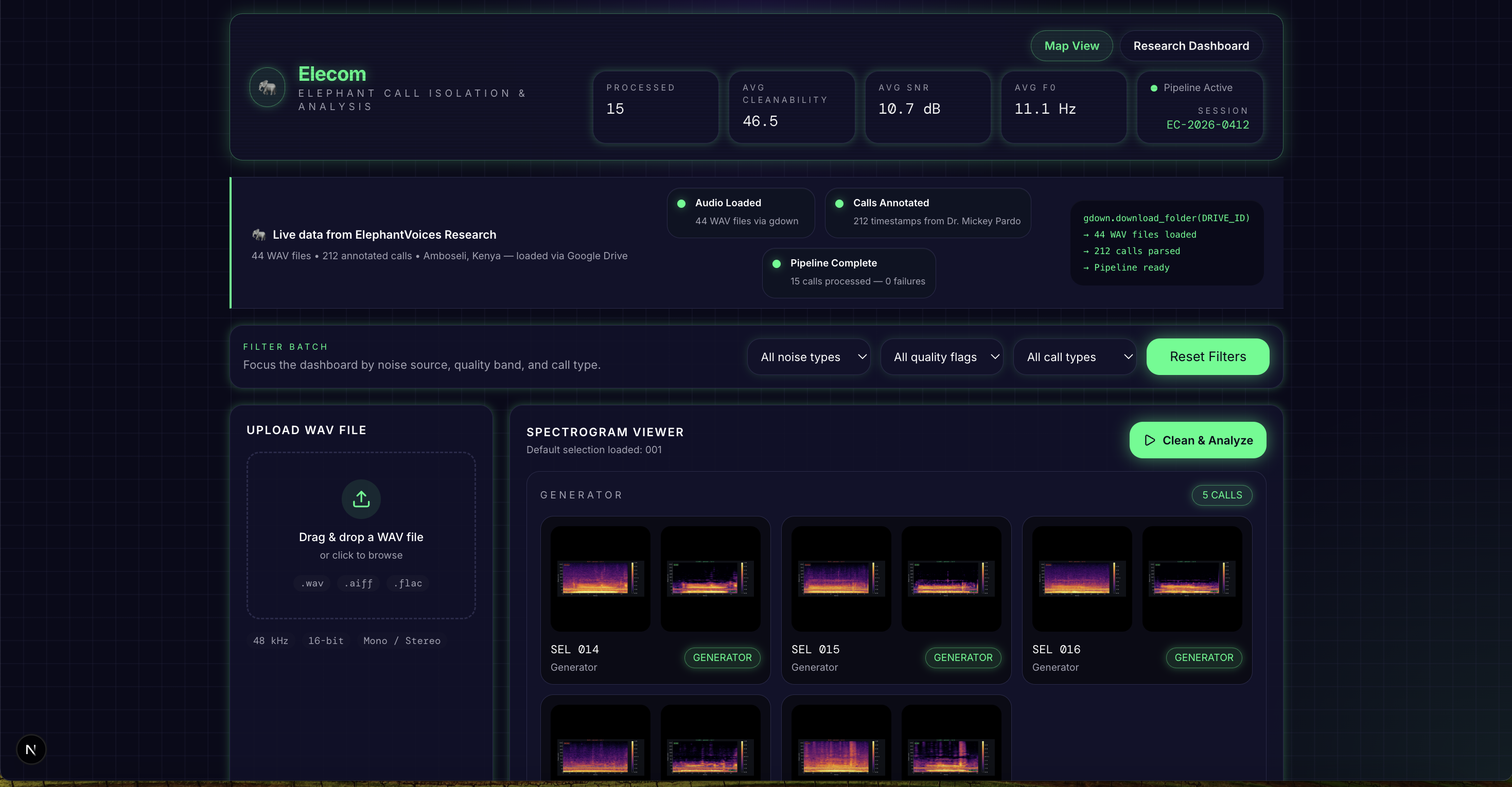Open the SEL 015 cleaned spectrogram thumbnail

coord(951,579)
